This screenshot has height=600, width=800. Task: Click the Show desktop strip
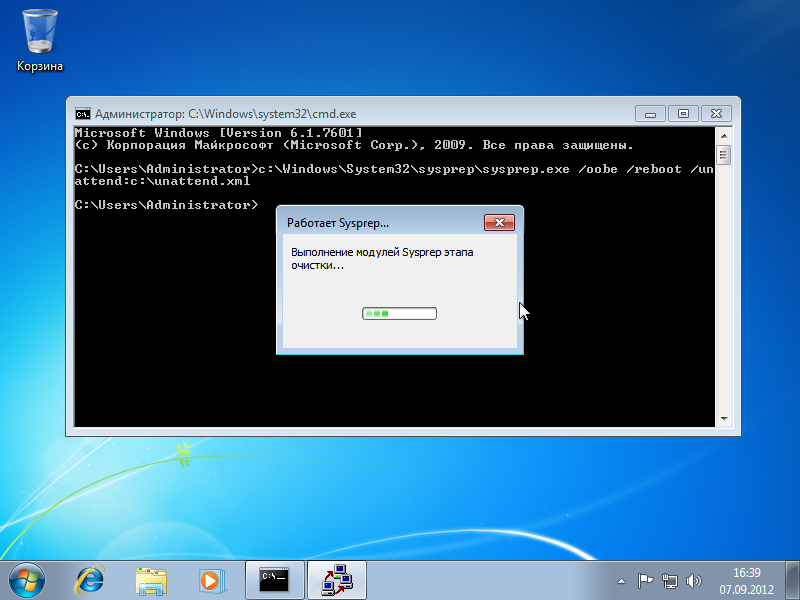[x=792, y=581]
